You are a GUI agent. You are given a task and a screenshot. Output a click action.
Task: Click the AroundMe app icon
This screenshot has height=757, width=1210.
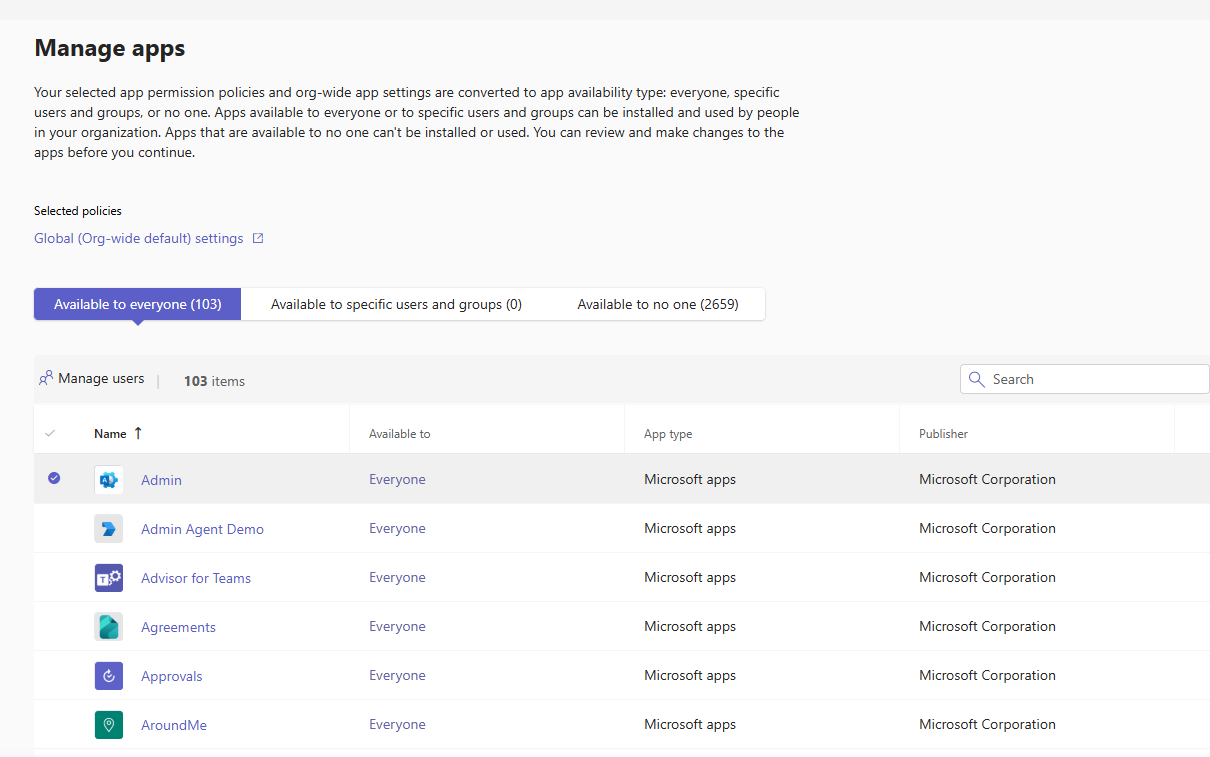108,725
